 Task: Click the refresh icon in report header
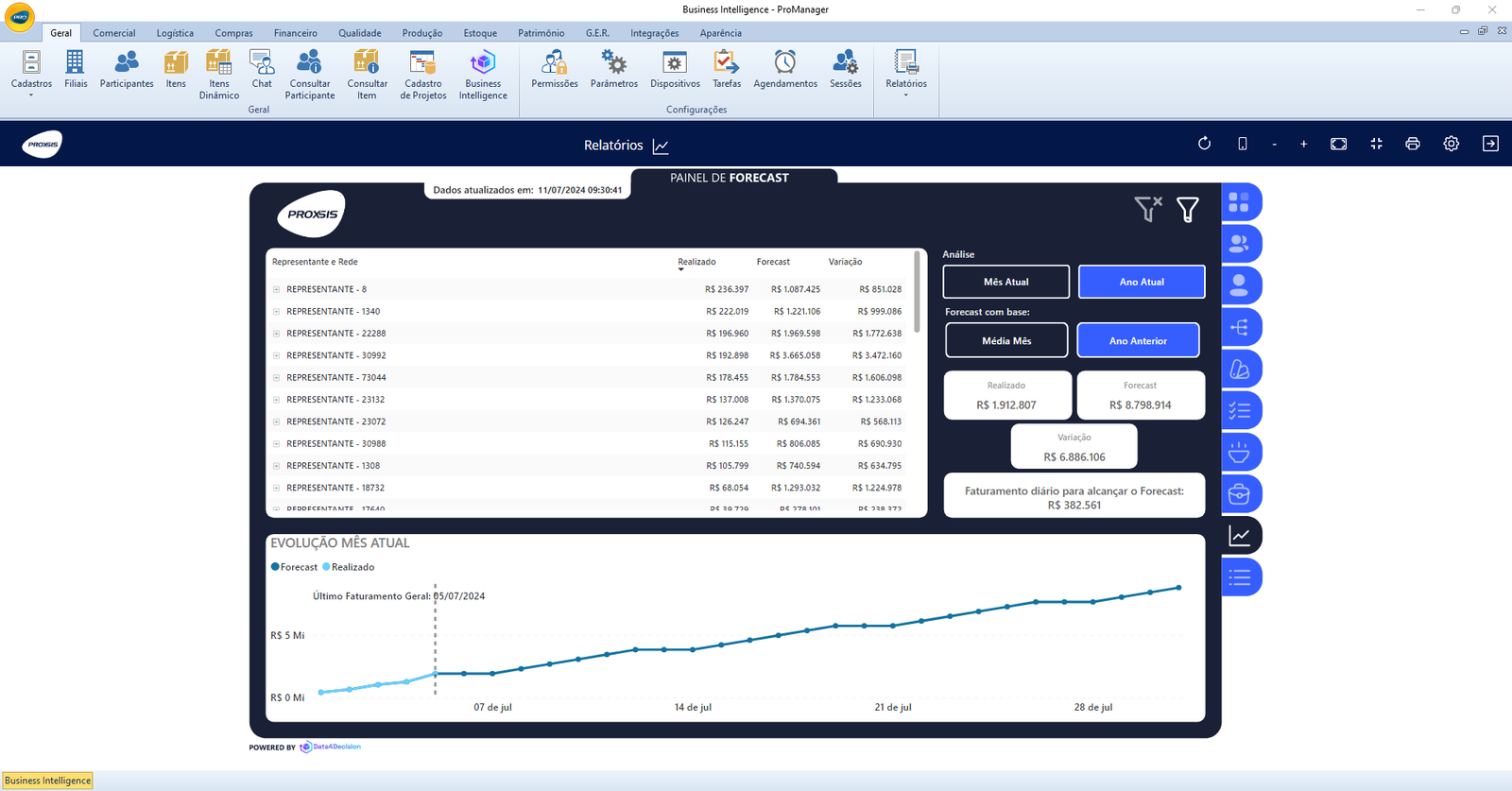(x=1204, y=144)
